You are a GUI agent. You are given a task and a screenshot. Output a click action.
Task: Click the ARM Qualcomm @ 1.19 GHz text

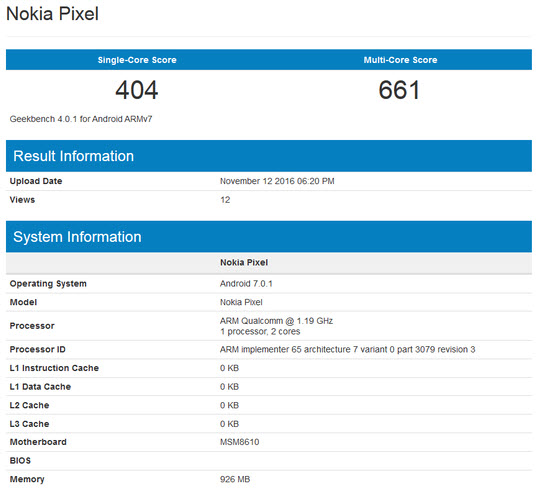[x=276, y=321]
